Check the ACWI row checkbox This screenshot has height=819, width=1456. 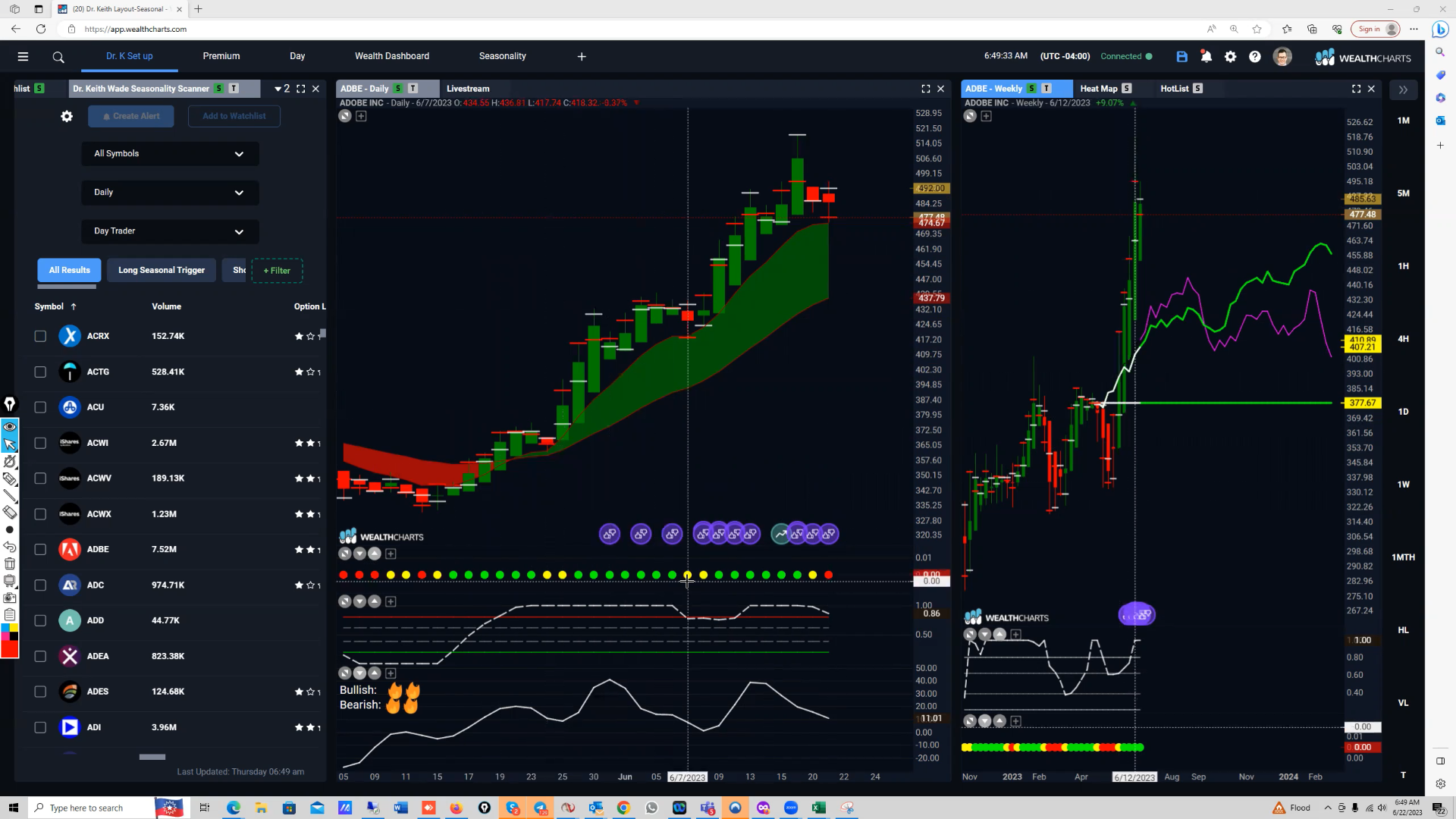[40, 443]
